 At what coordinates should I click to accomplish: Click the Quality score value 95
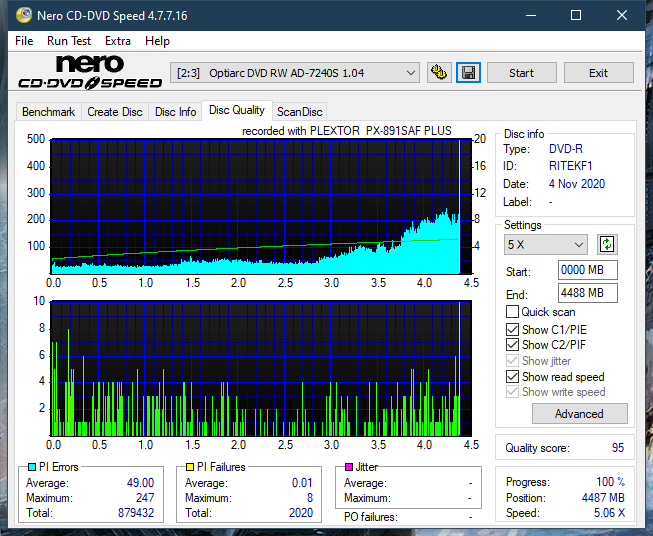(618, 448)
